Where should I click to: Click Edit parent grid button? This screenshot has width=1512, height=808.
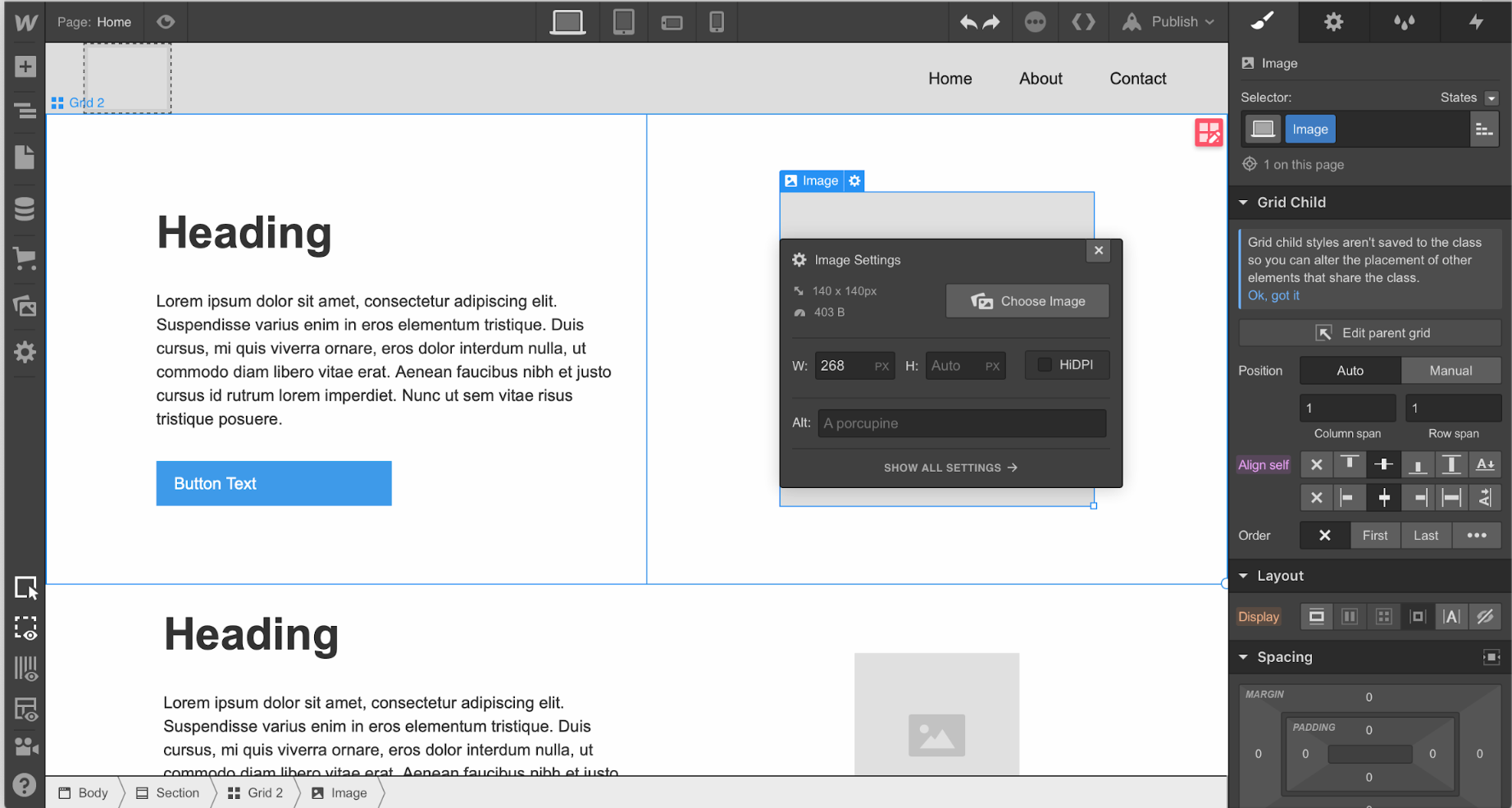[1370, 333]
